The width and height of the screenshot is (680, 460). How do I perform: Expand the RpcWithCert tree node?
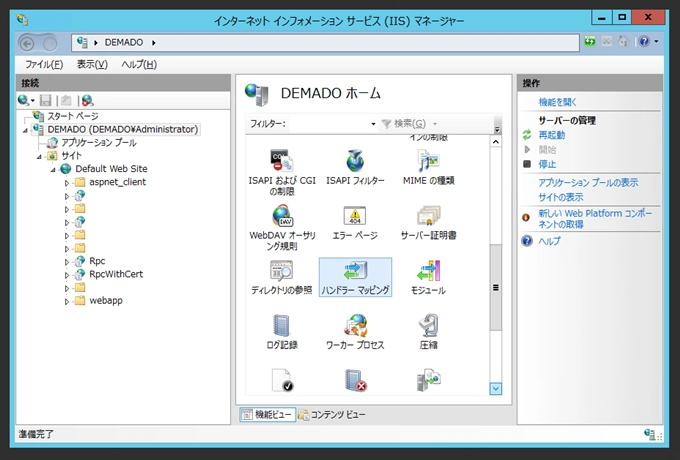click(x=67, y=275)
